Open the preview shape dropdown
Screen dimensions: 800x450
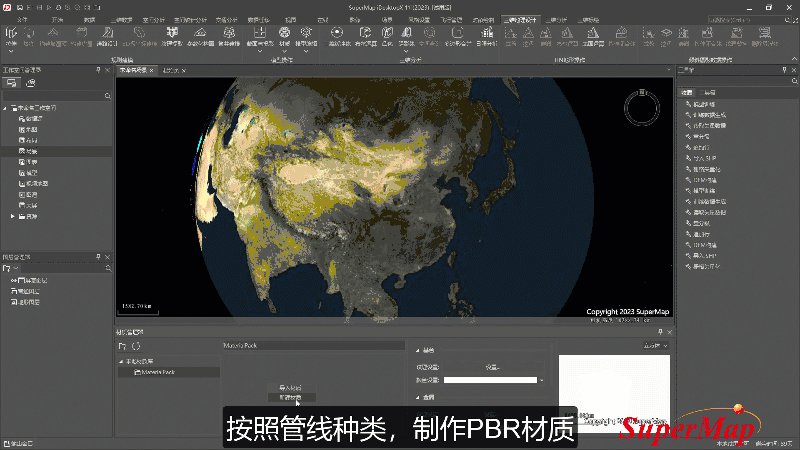[656, 346]
